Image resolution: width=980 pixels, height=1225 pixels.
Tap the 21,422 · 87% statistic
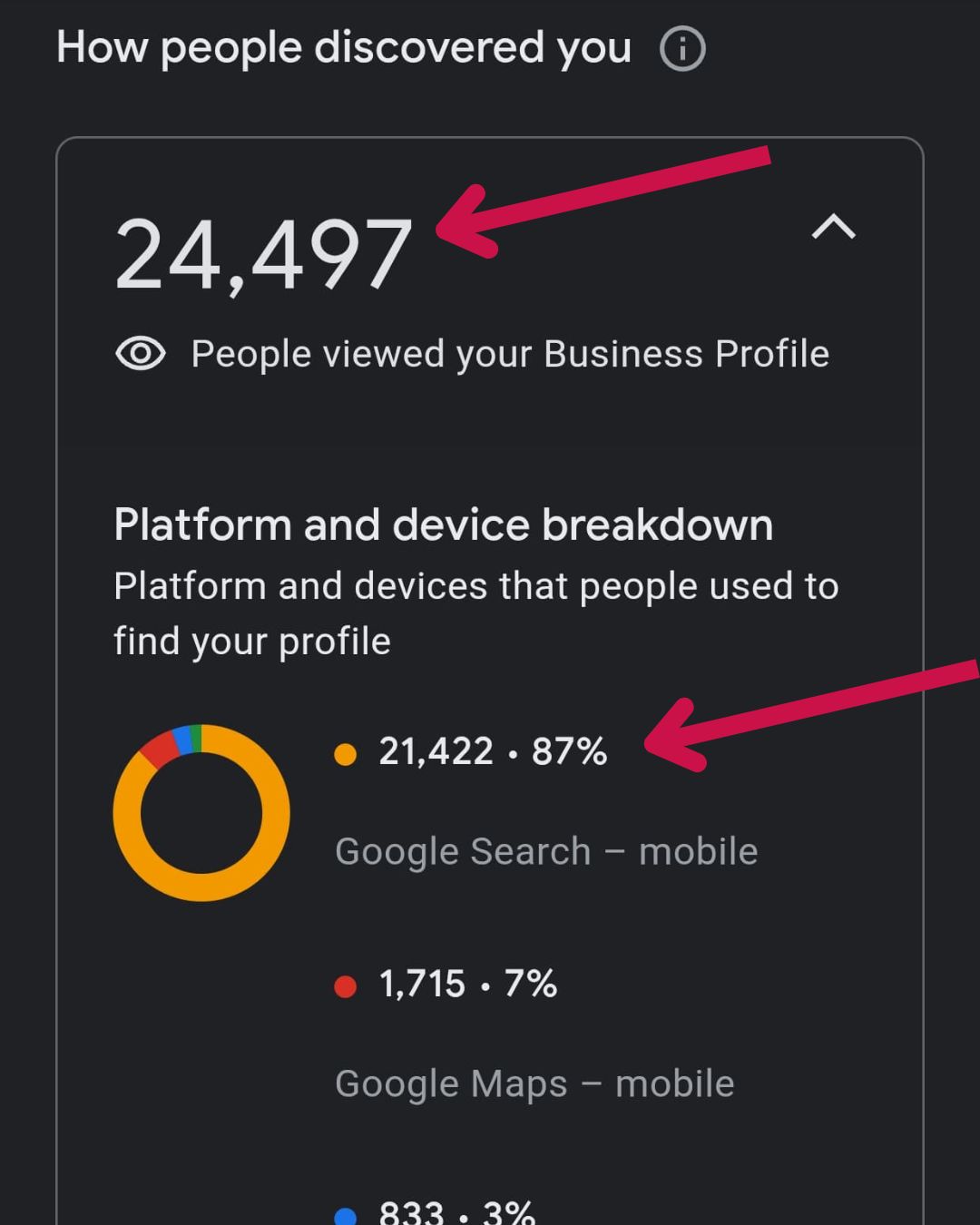click(493, 751)
